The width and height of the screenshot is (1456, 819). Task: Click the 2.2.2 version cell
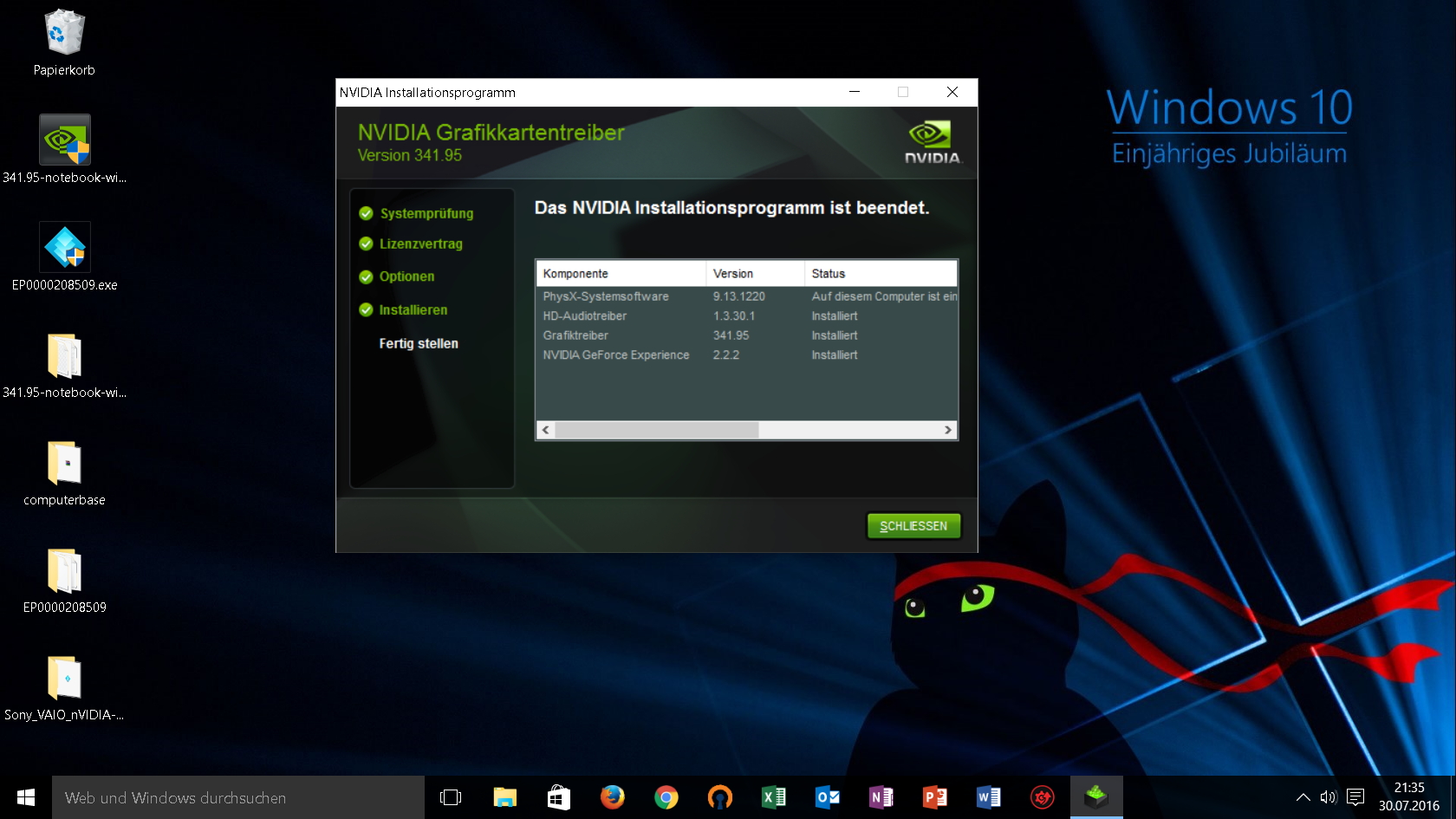pos(726,355)
